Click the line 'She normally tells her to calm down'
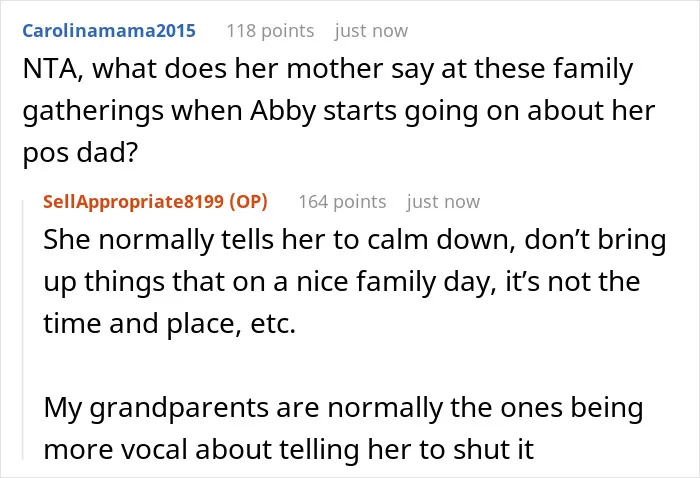Screen dimensions: 700x478 click(276, 240)
